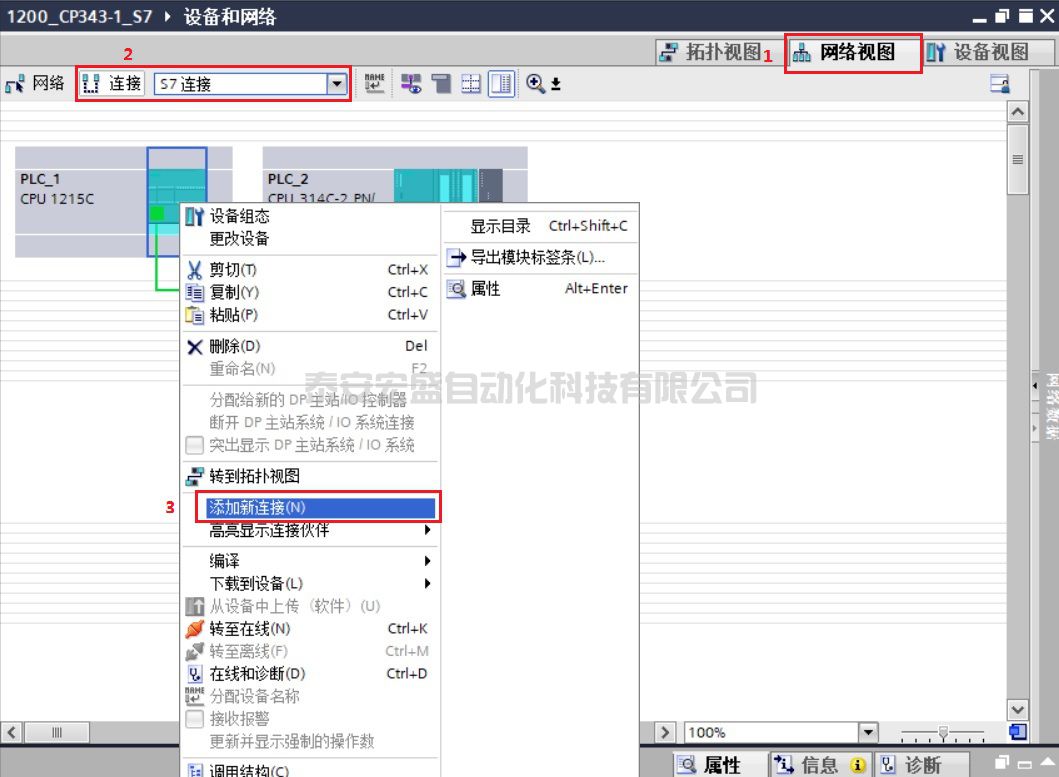This screenshot has height=777, width=1059.
Task: Click the show page break toolbar icon
Action: [x=471, y=84]
